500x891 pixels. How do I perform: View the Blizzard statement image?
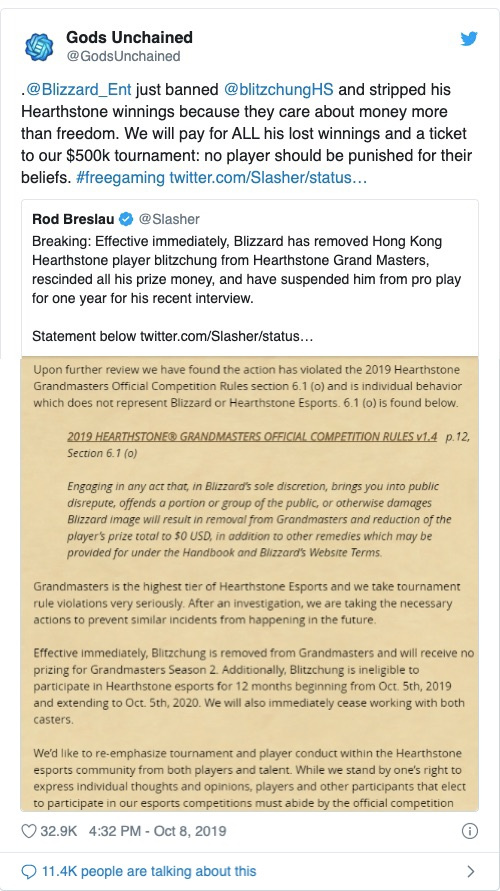tap(249, 584)
